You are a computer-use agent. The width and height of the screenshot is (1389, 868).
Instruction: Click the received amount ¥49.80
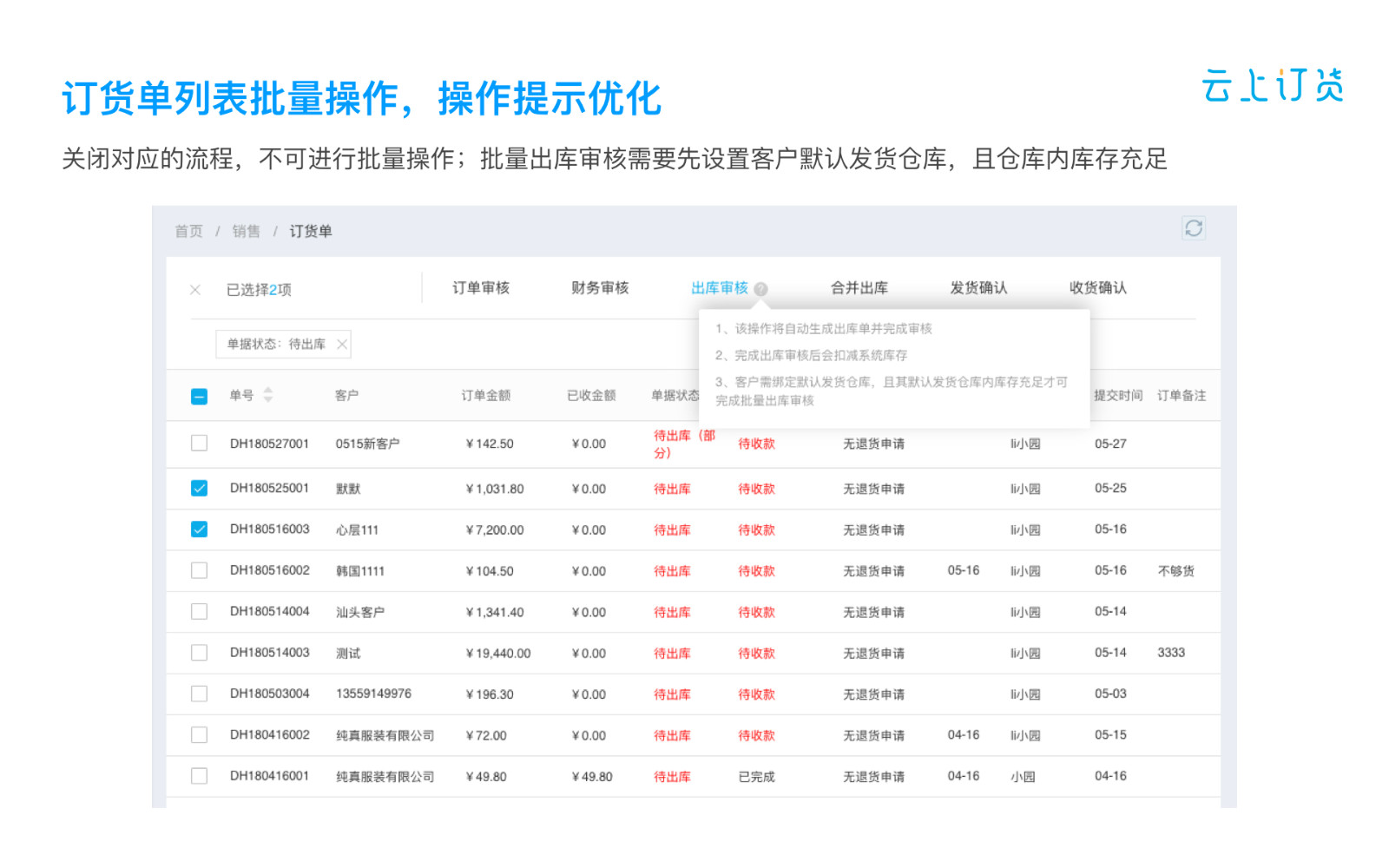click(592, 777)
